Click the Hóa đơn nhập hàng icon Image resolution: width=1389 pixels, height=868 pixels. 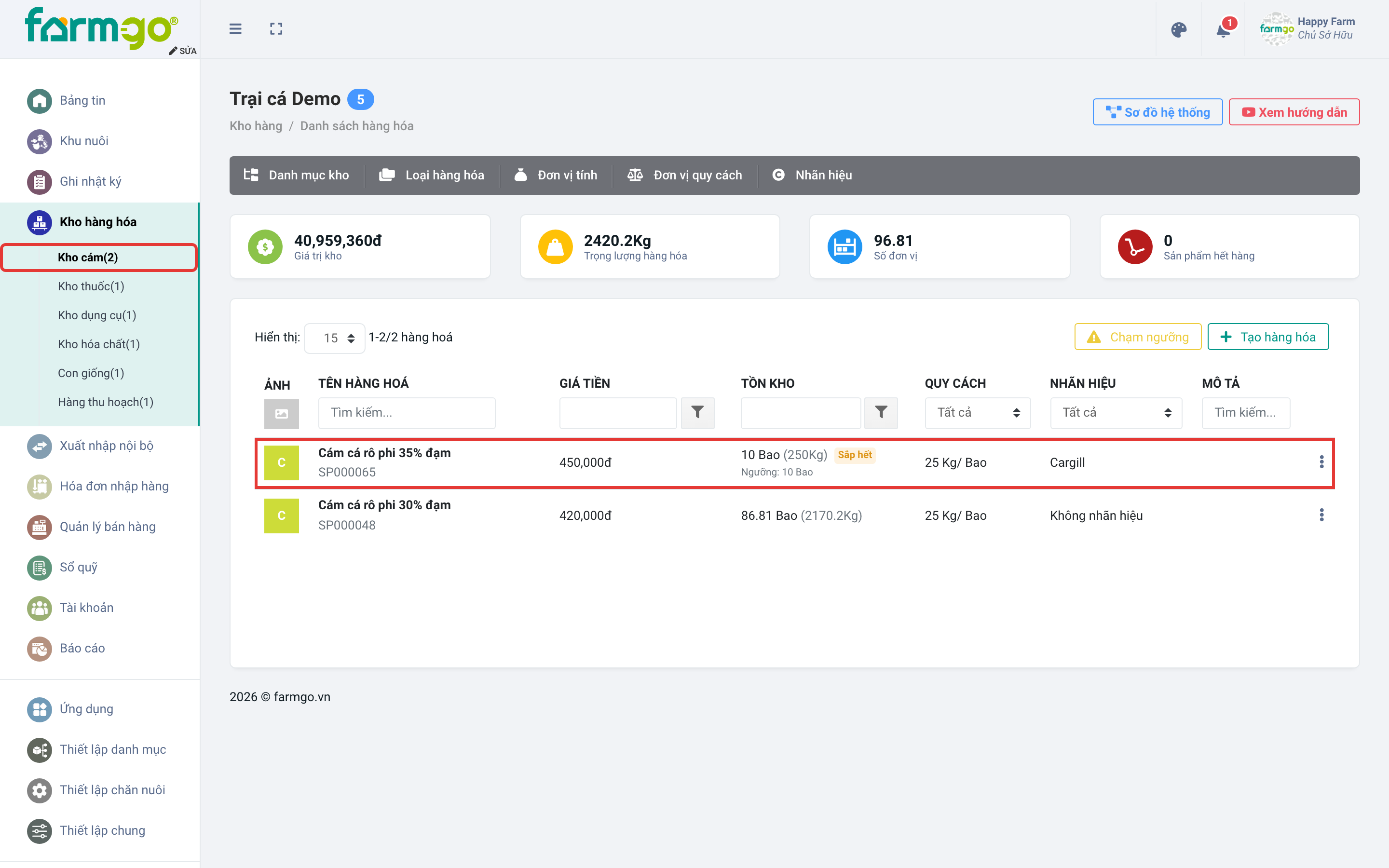39,486
